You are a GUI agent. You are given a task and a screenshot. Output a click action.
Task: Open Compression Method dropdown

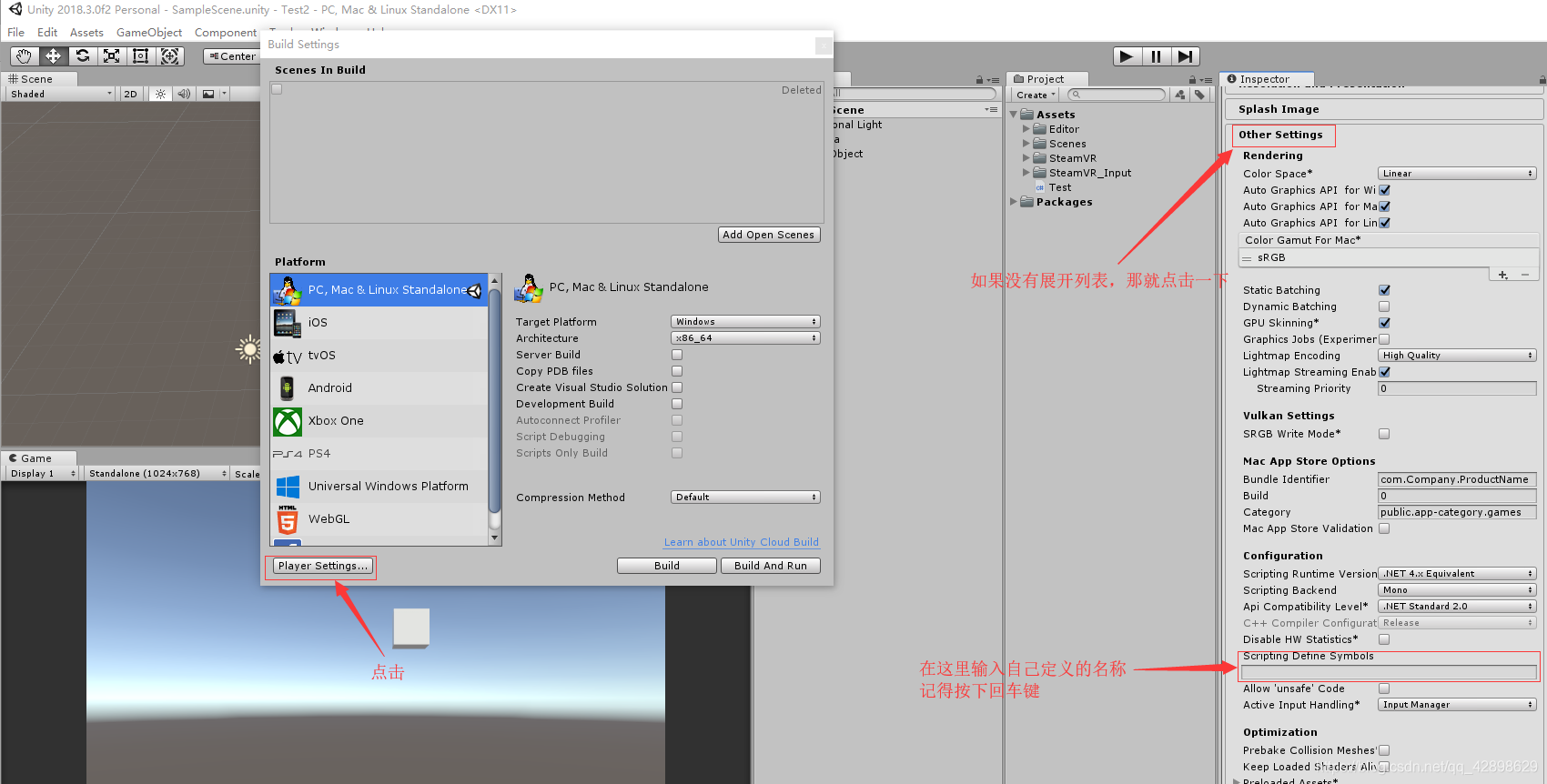point(745,498)
